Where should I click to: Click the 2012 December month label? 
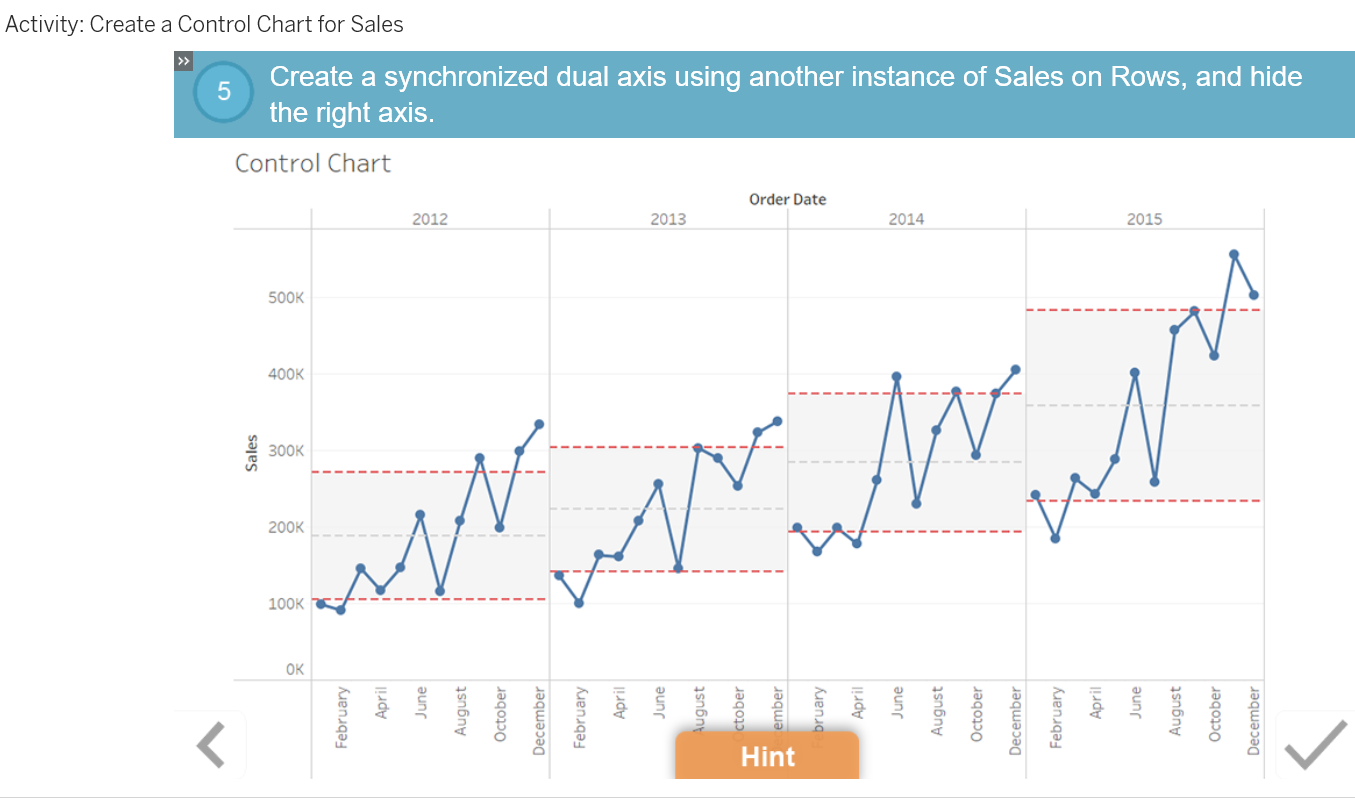click(x=540, y=719)
